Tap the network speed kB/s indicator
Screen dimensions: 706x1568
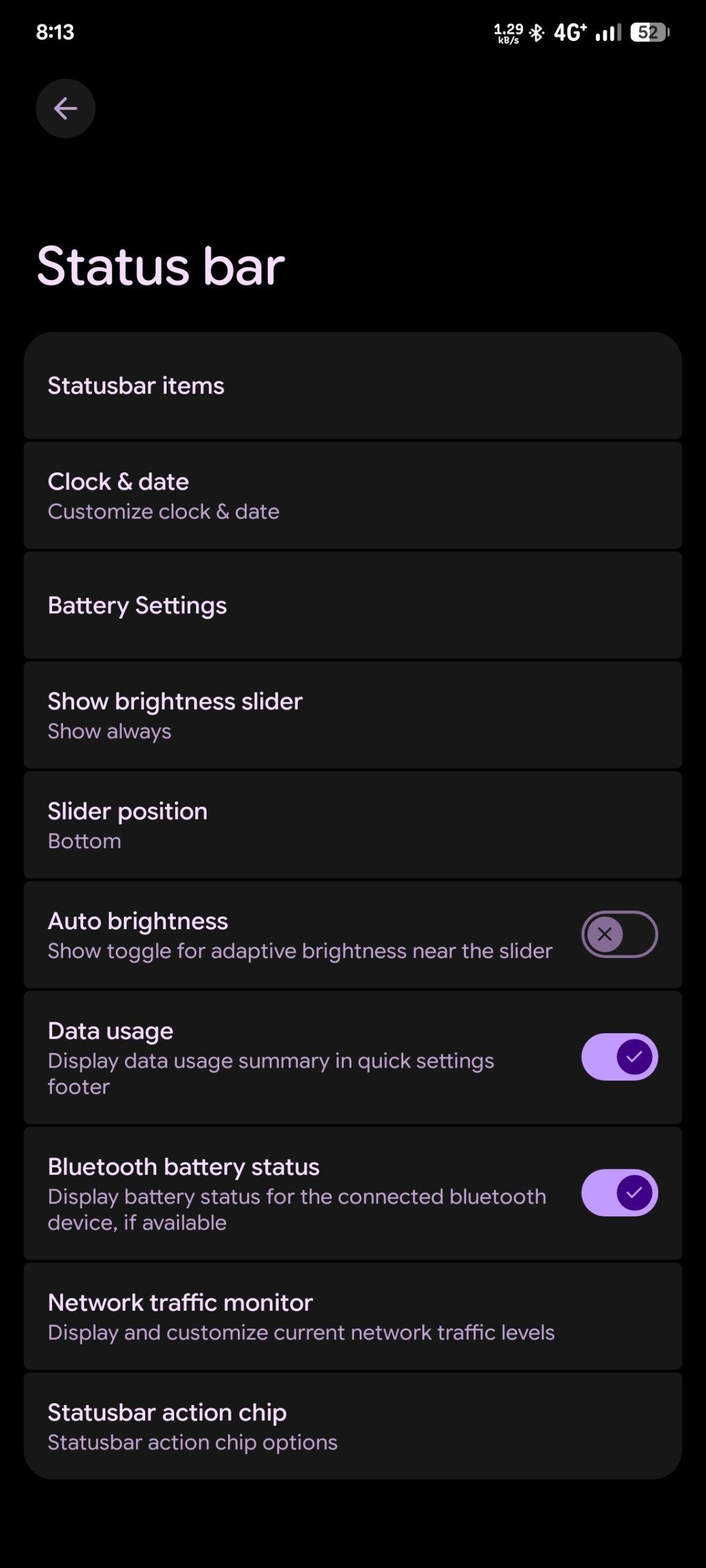[508, 33]
